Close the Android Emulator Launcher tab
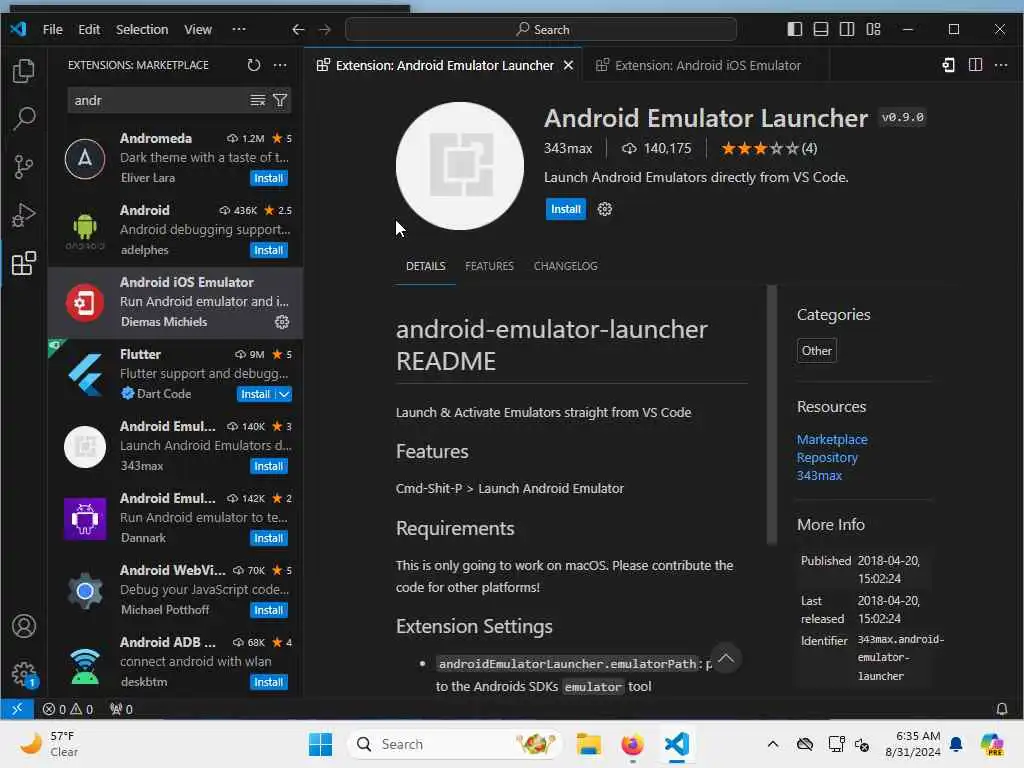 (568, 65)
